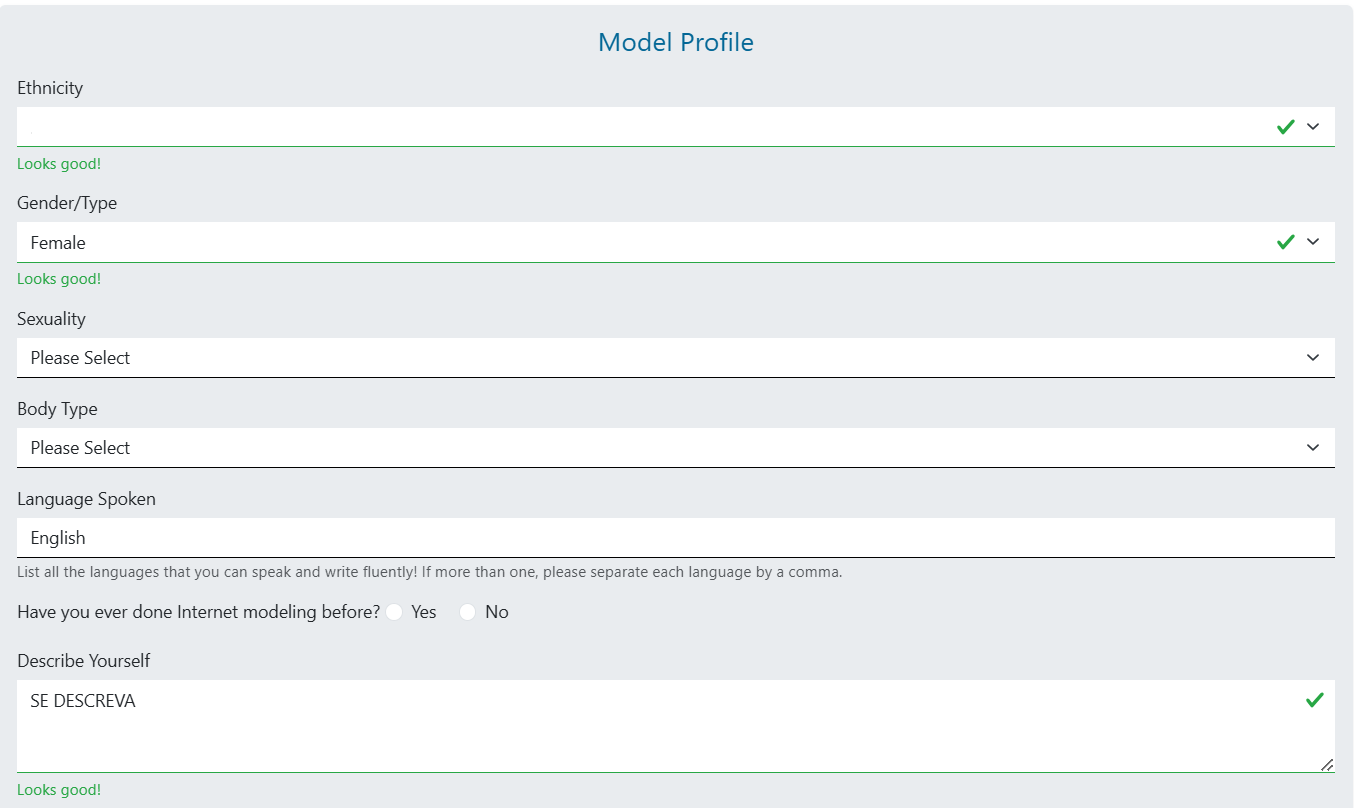Click the resize handle of the description textarea
Viewport: 1354px width, 808px height.
(1327, 765)
